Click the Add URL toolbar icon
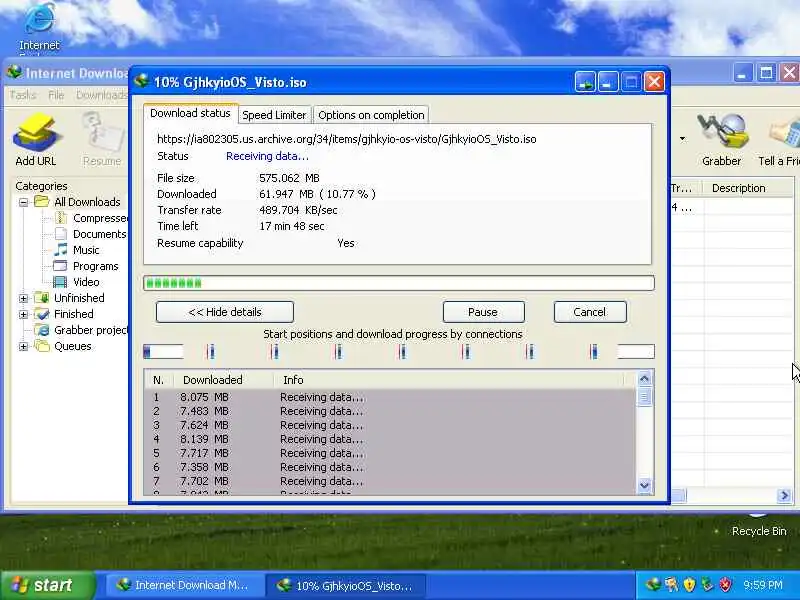800x600 pixels. (36, 139)
